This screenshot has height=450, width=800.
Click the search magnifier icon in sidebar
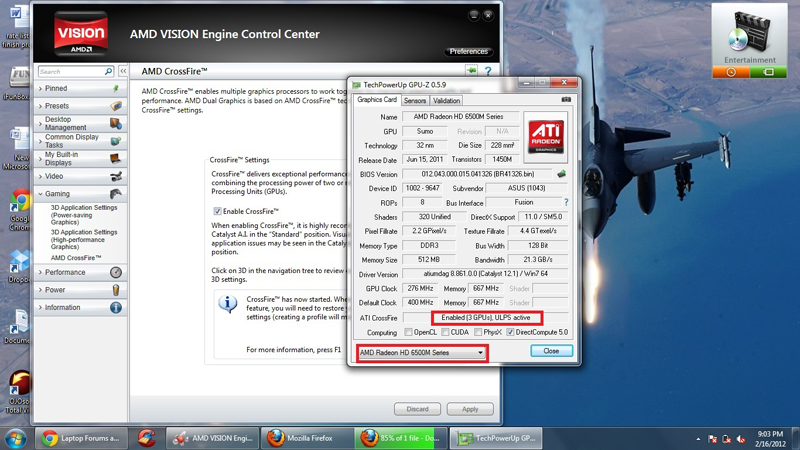click(x=108, y=71)
